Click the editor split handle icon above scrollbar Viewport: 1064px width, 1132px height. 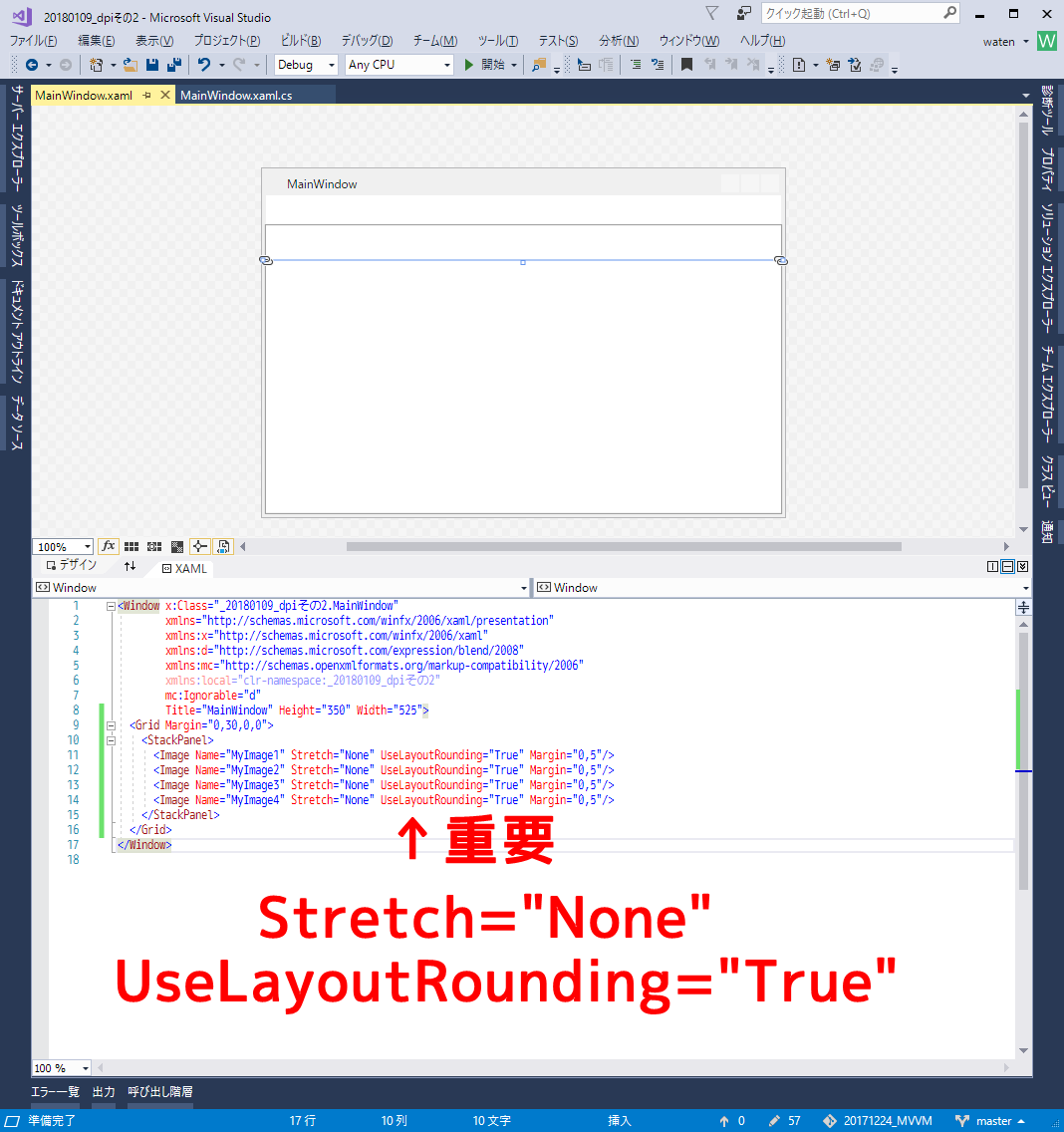click(x=1023, y=608)
